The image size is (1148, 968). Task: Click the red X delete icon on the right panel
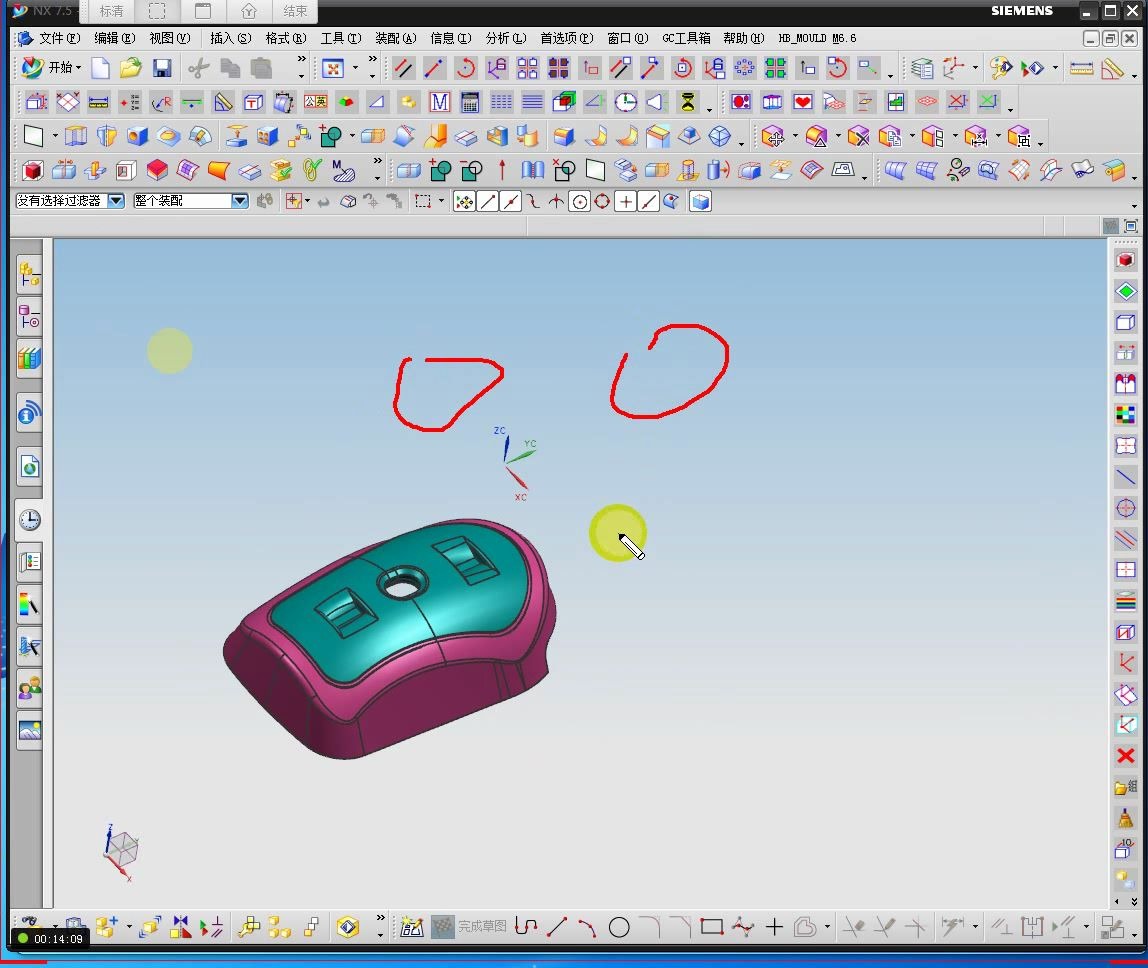point(1126,757)
